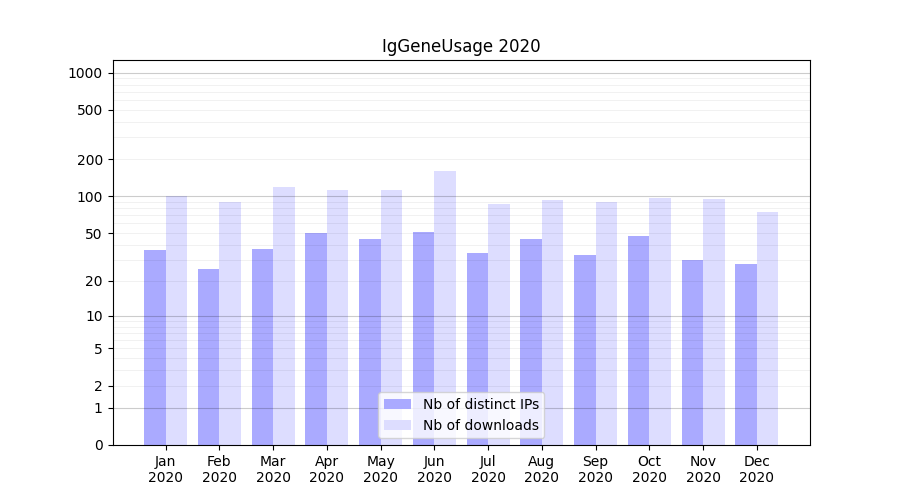Image resolution: width=900 pixels, height=500 pixels.
Task: Select the 0 tick on the y-axis
Action: click(98, 445)
